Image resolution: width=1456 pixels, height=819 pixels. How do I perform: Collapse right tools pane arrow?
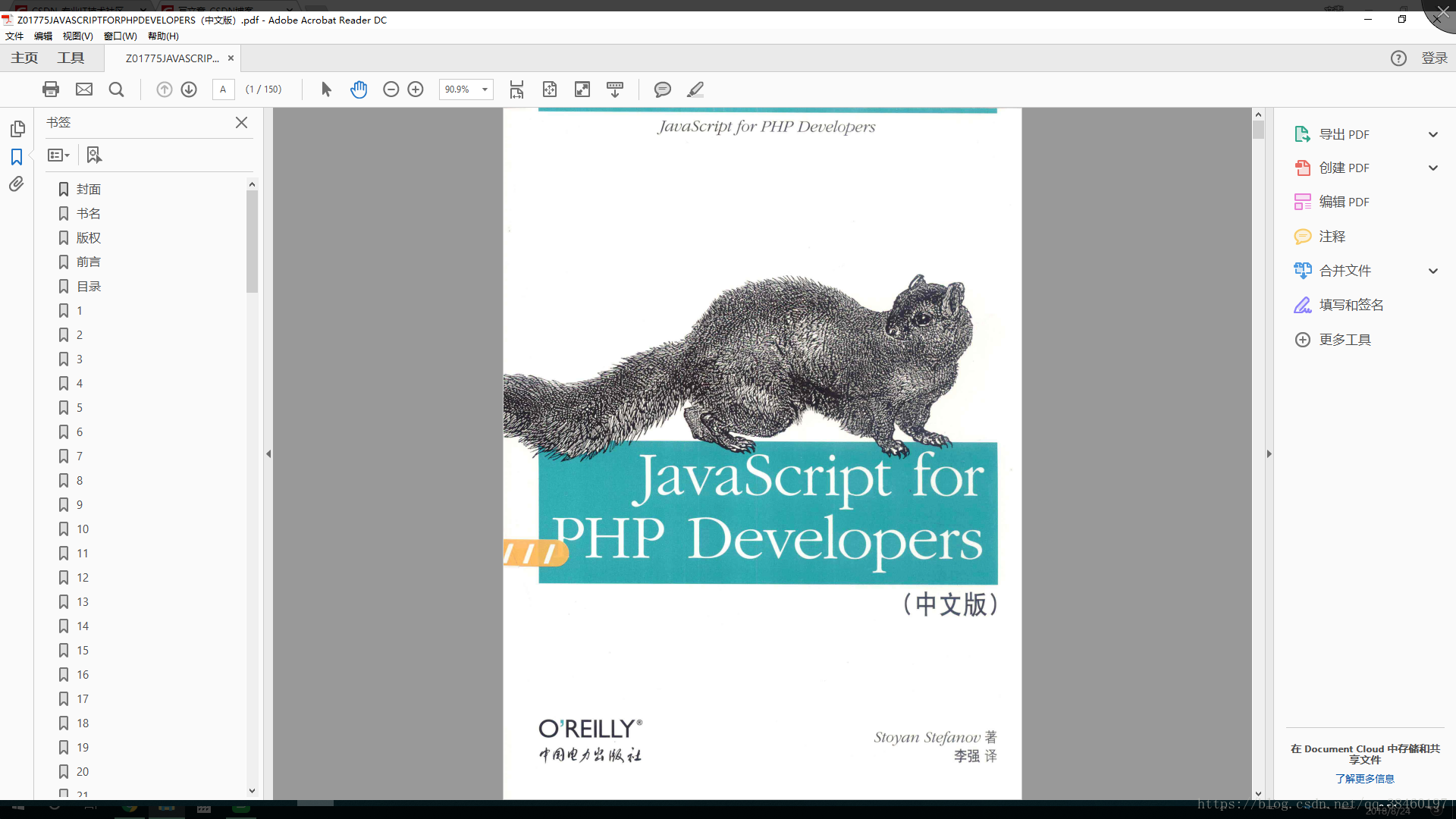[1269, 453]
